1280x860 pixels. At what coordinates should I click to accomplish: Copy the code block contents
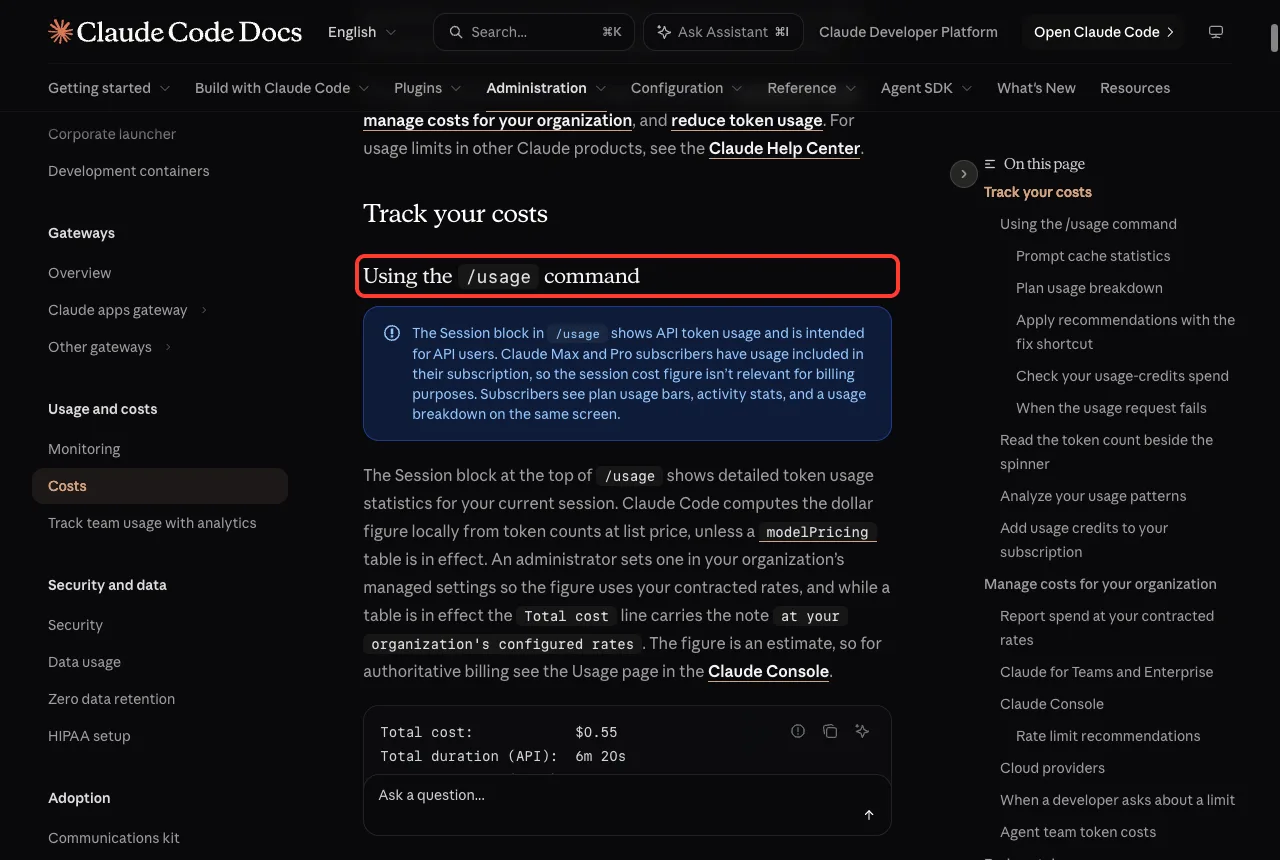point(830,731)
